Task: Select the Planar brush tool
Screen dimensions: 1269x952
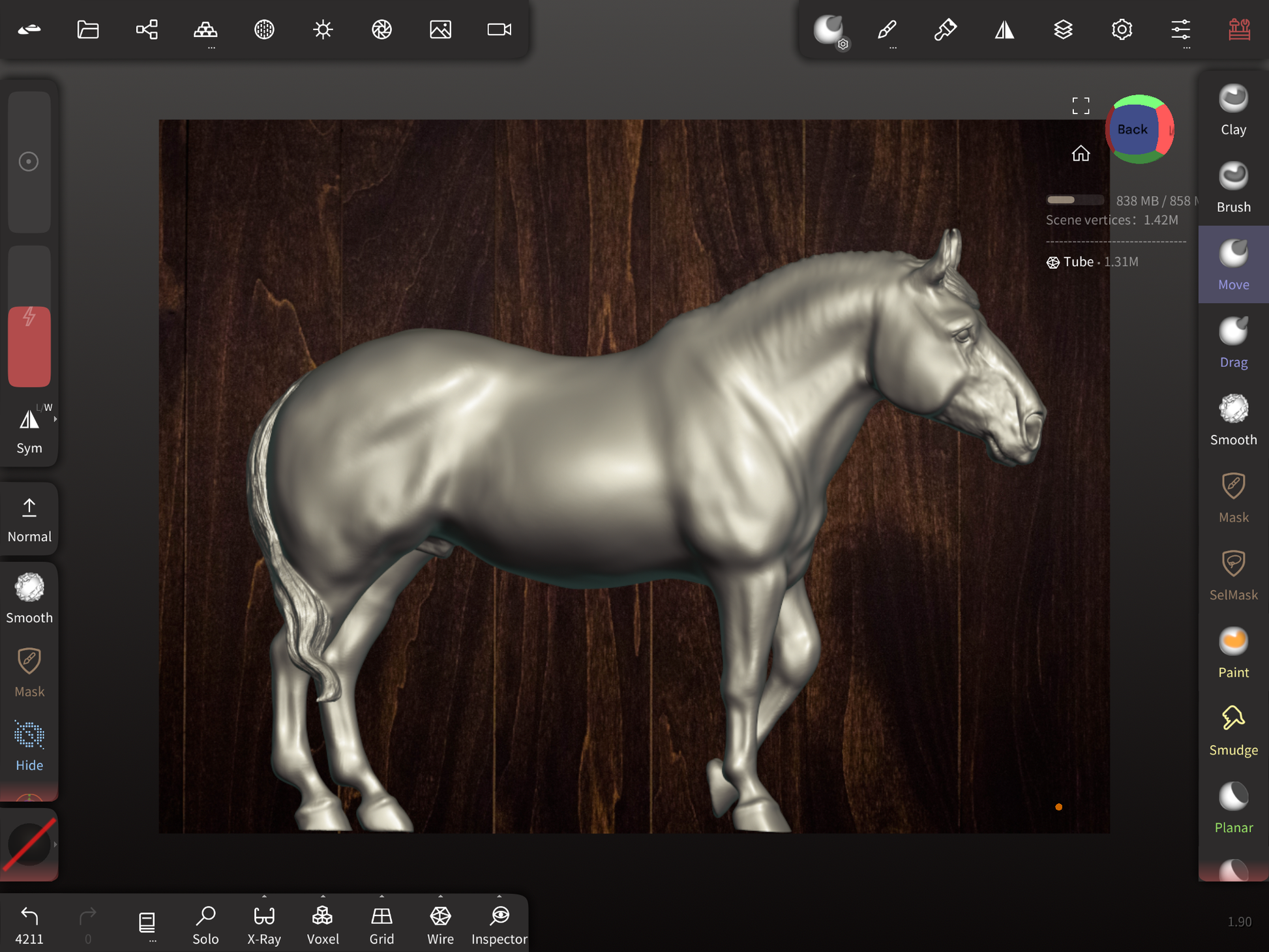Action: tap(1233, 809)
